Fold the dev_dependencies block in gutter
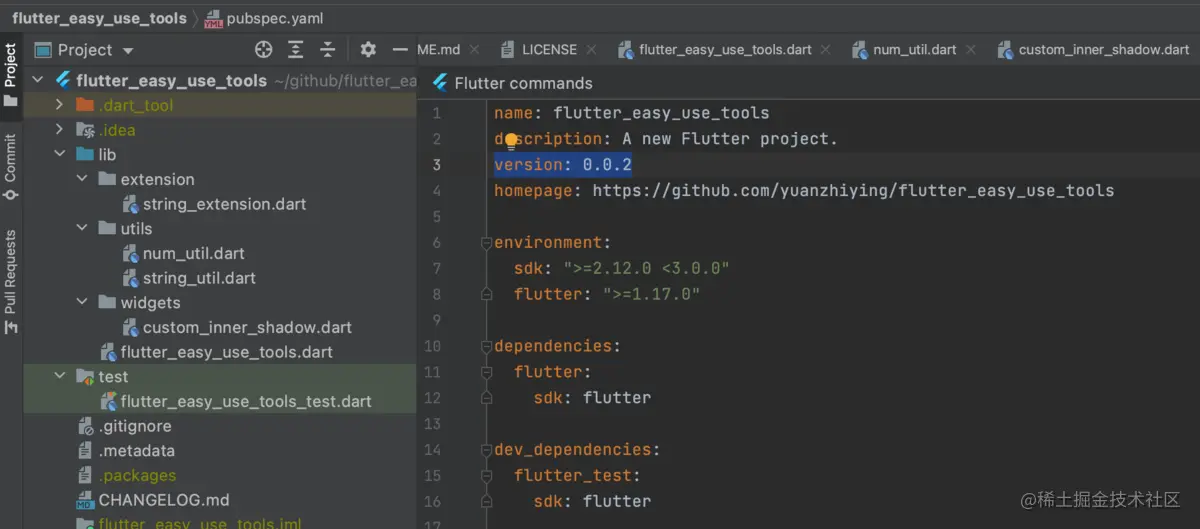 [x=486, y=450]
